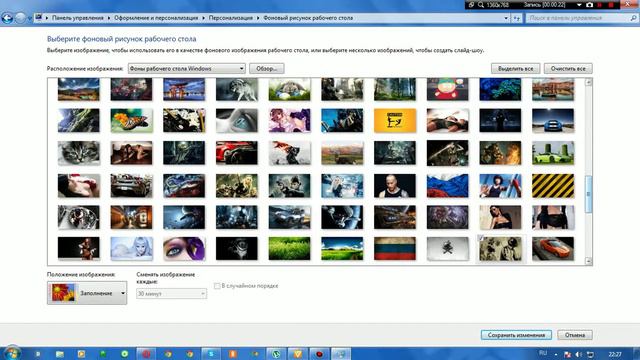This screenshot has height=360, width=640.
Task: Open the folder icon on taskbar
Action: point(60,354)
